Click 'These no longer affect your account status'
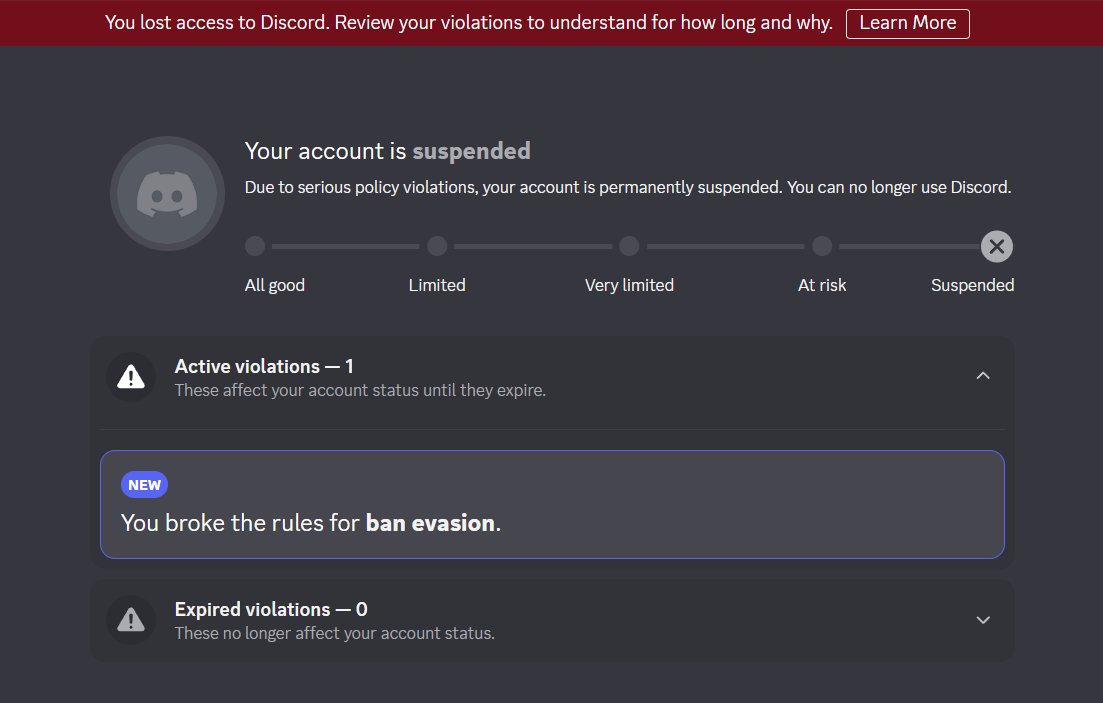The height and width of the screenshot is (703, 1103). [334, 633]
